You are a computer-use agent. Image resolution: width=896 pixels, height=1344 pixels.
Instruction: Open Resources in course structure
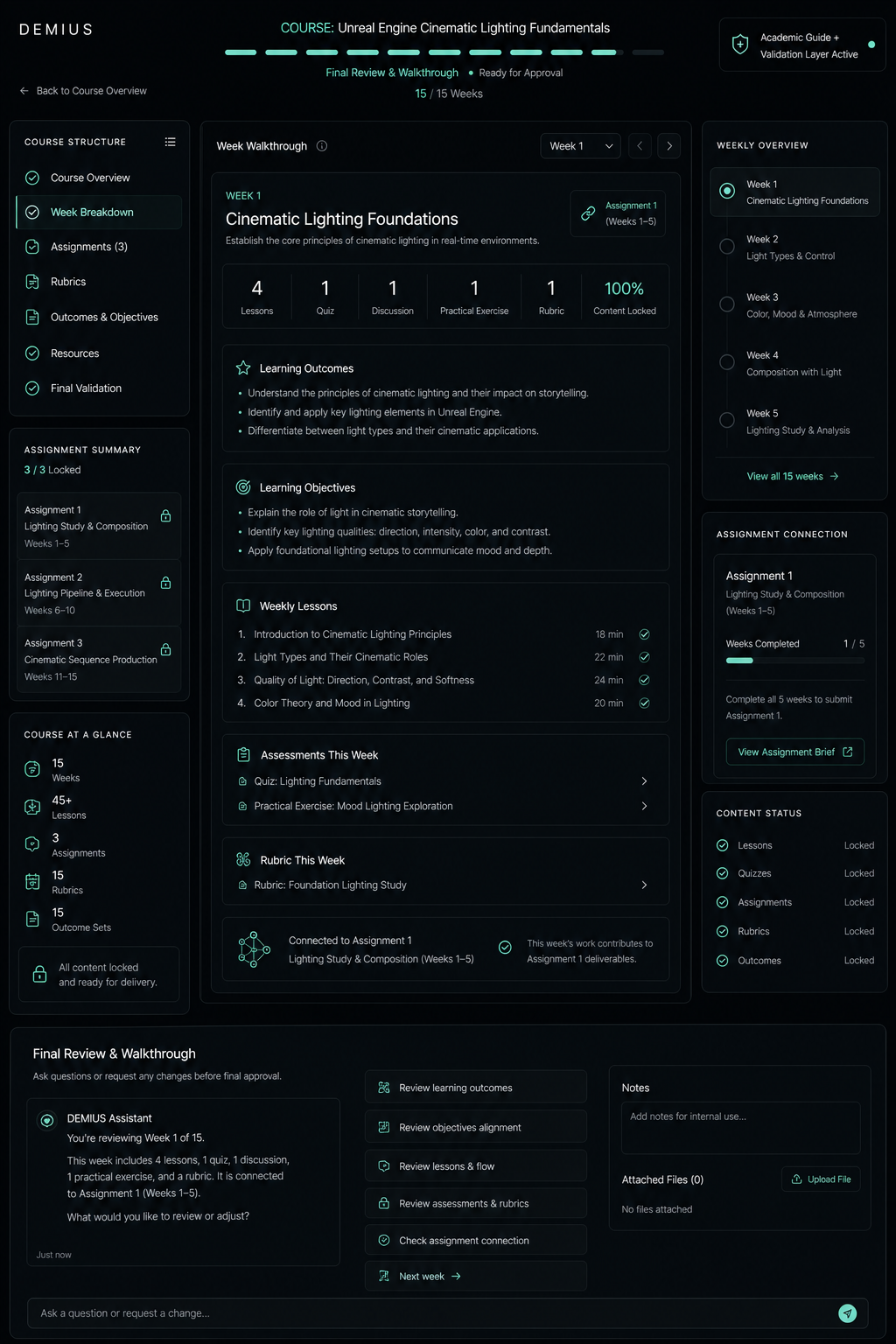click(99, 353)
